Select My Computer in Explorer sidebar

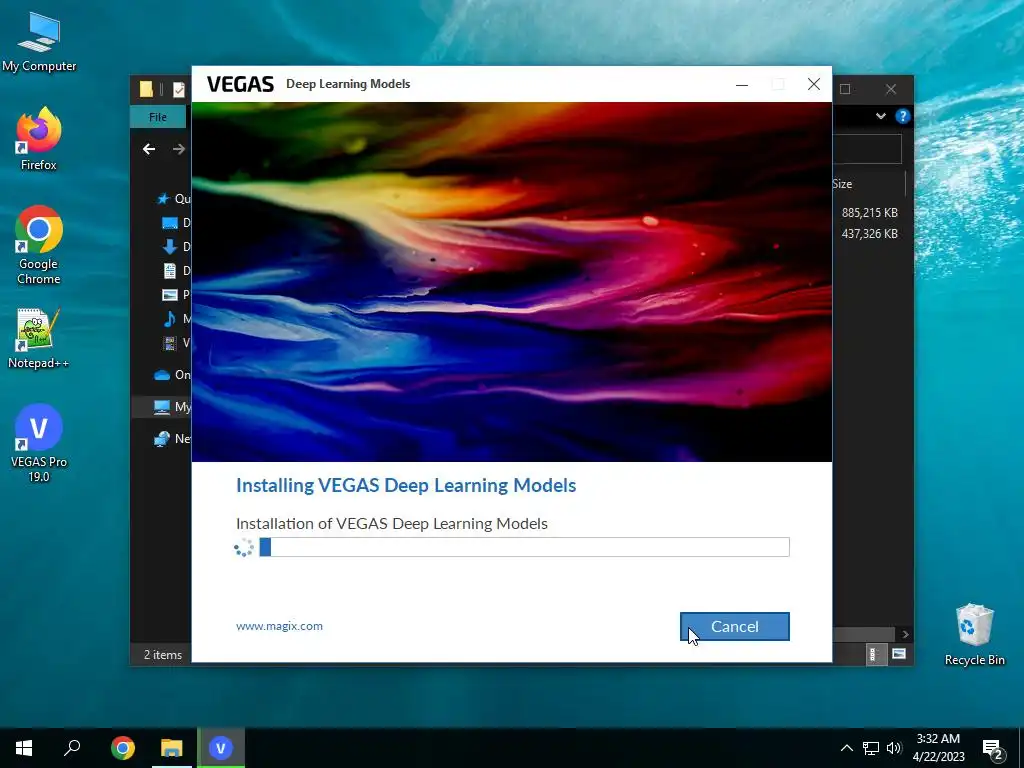pyautogui.click(x=162, y=407)
